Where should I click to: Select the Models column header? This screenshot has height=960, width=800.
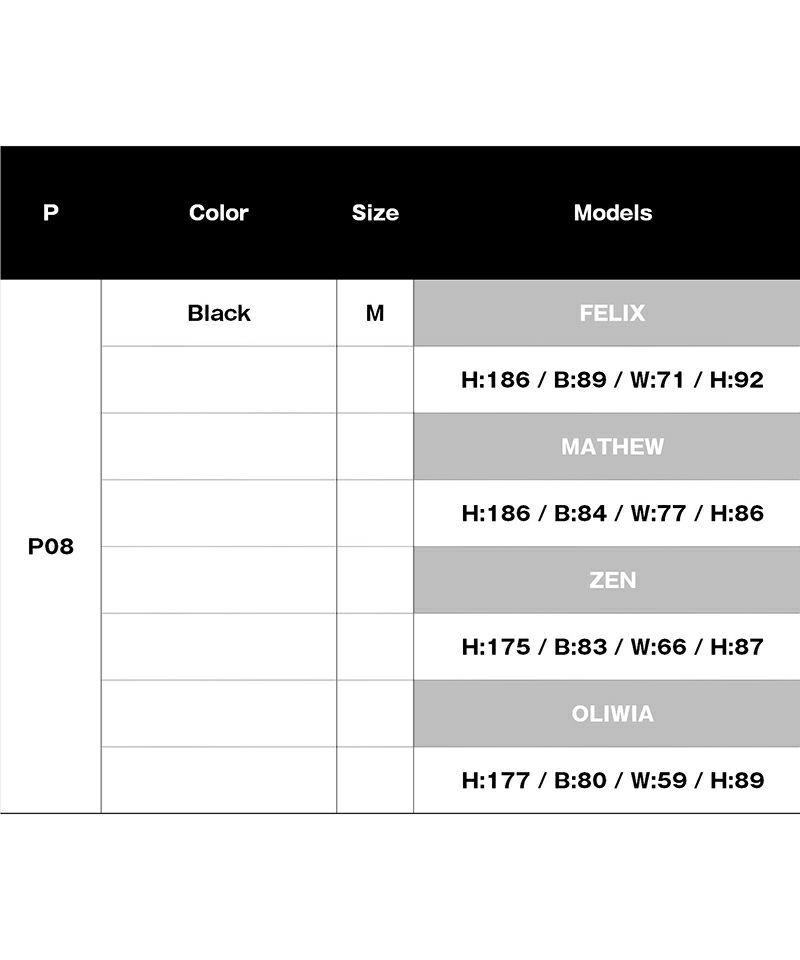(612, 213)
